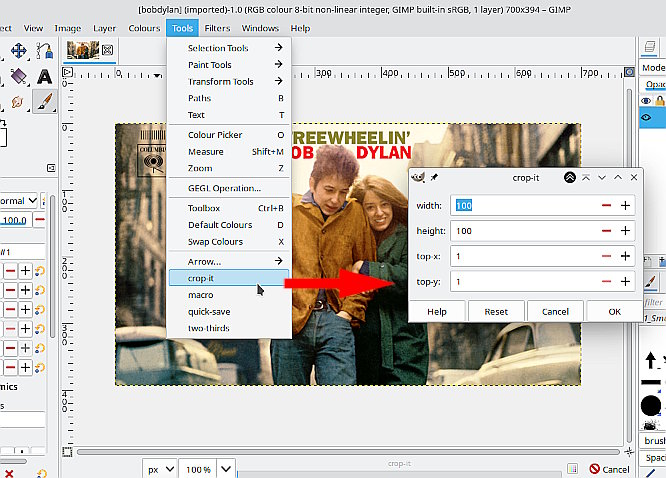Screen dimensions: 666x478
Task: Click Reset button in crop-it dialog
Action: [x=496, y=311]
